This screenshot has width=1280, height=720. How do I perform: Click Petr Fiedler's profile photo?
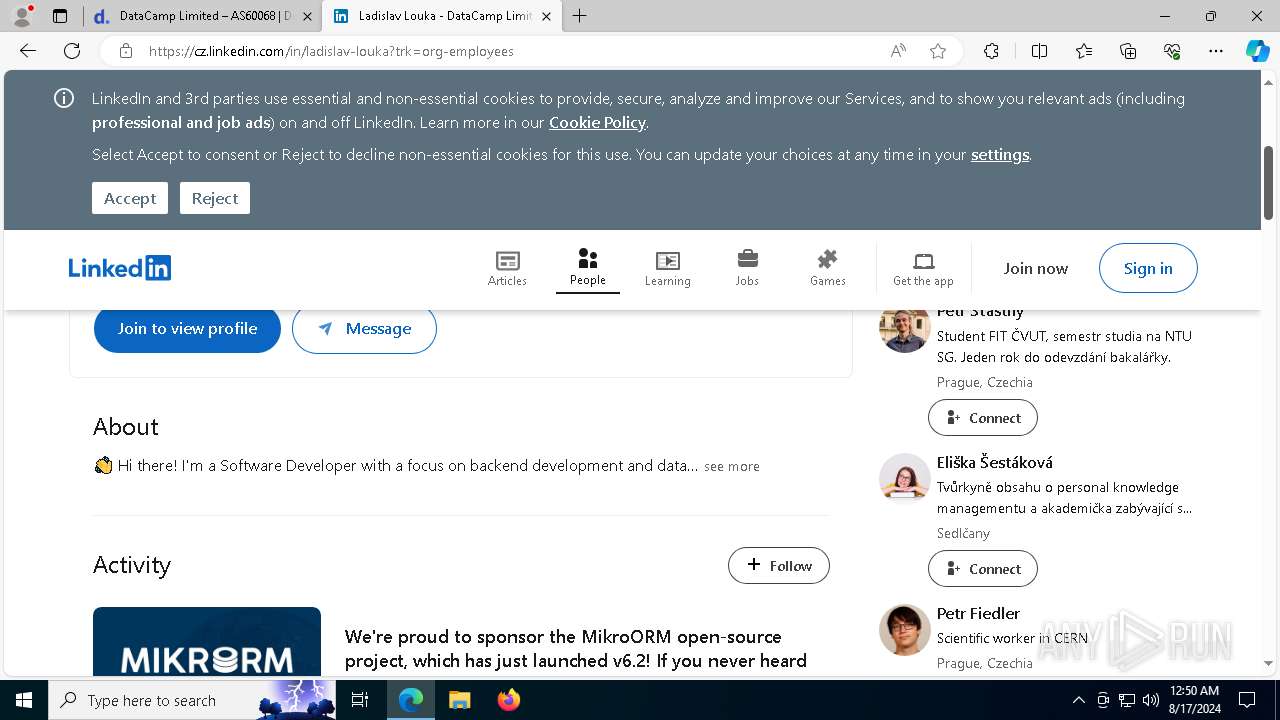click(905, 630)
